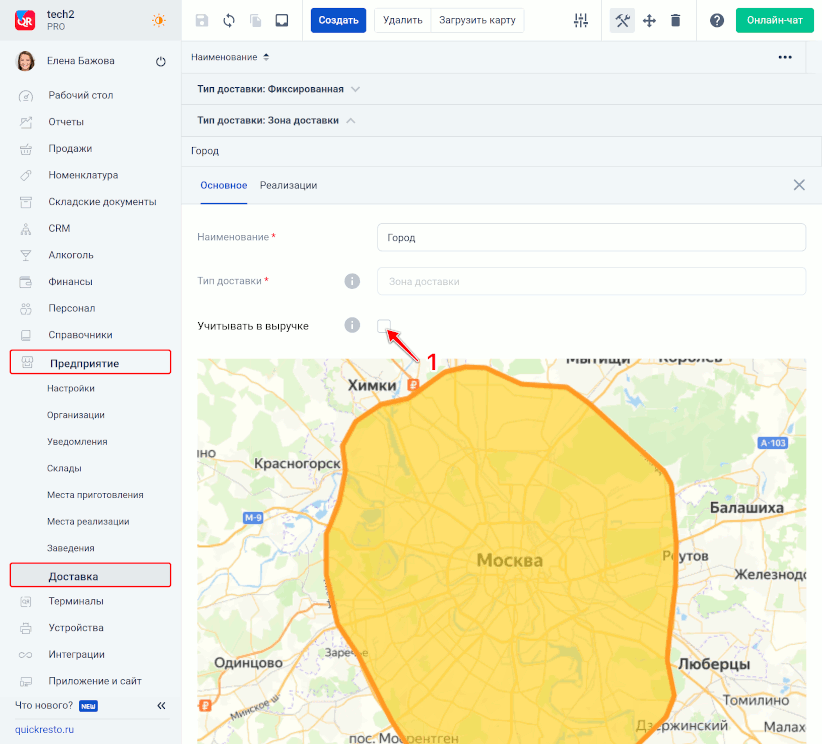Click the refresh arrows icon

coord(229,20)
